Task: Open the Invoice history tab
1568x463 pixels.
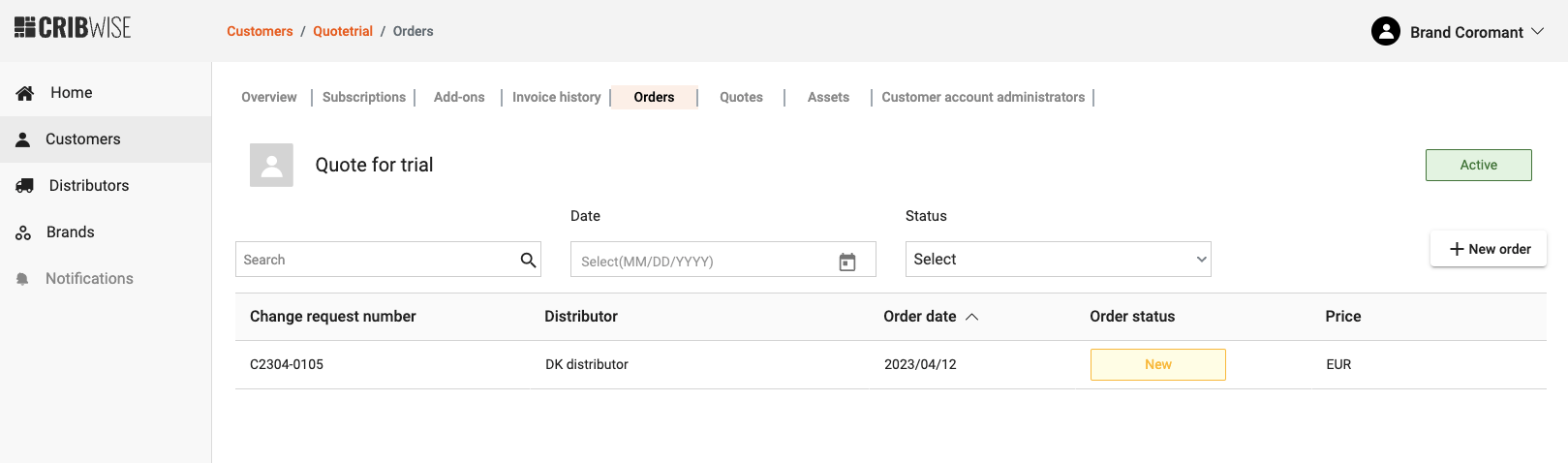Action: point(556,97)
